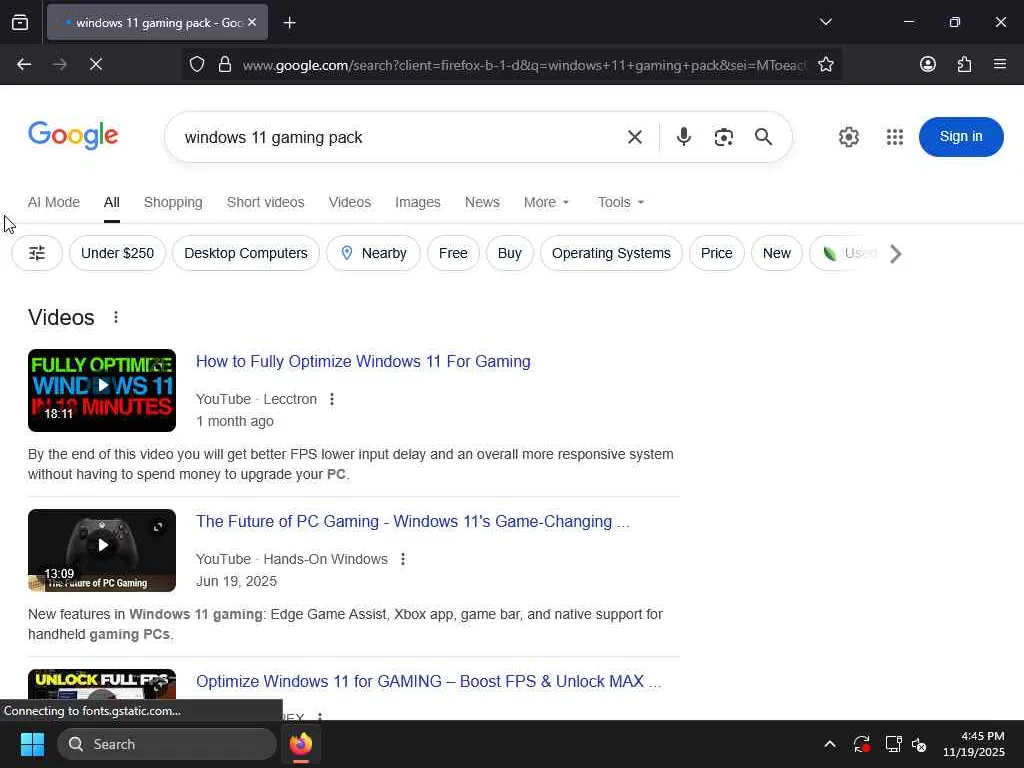Open Google quick settings gear

pos(848,137)
